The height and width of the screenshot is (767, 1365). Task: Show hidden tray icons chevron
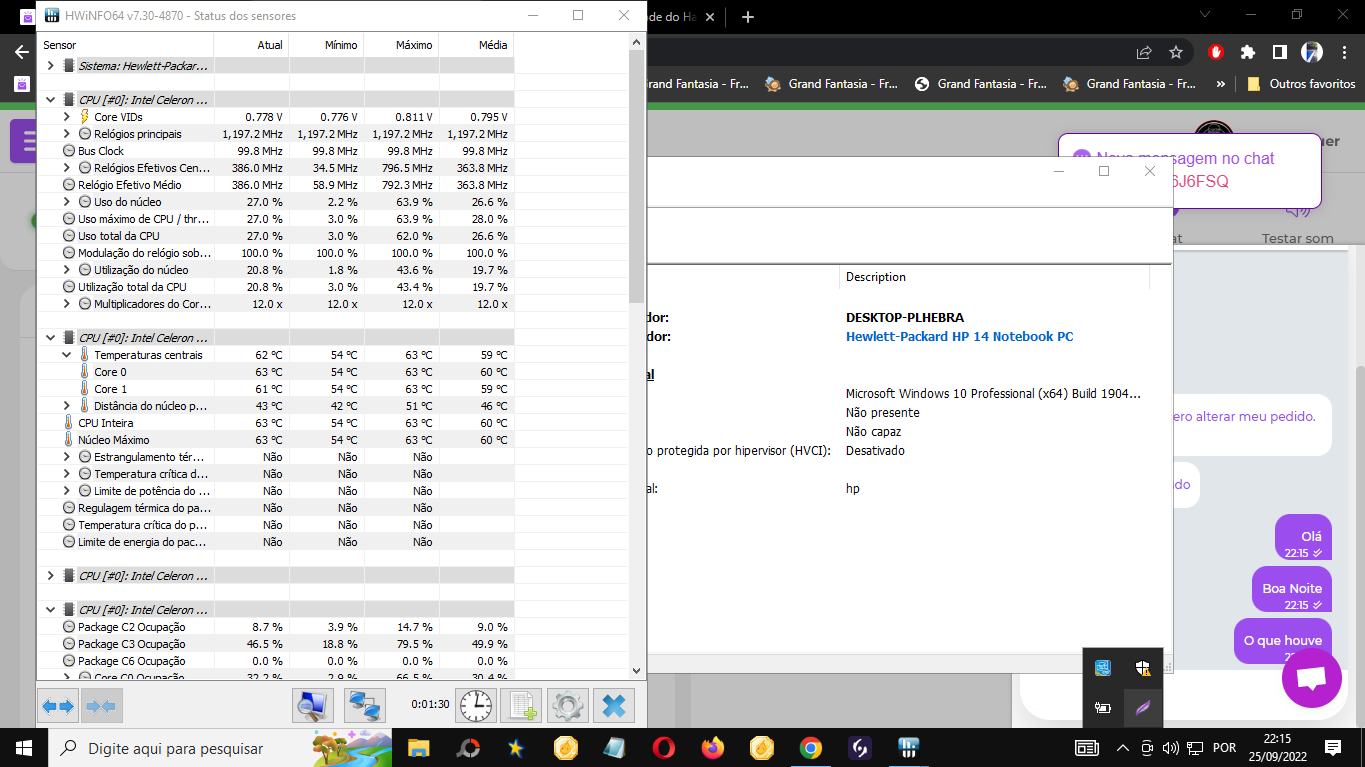point(1122,748)
